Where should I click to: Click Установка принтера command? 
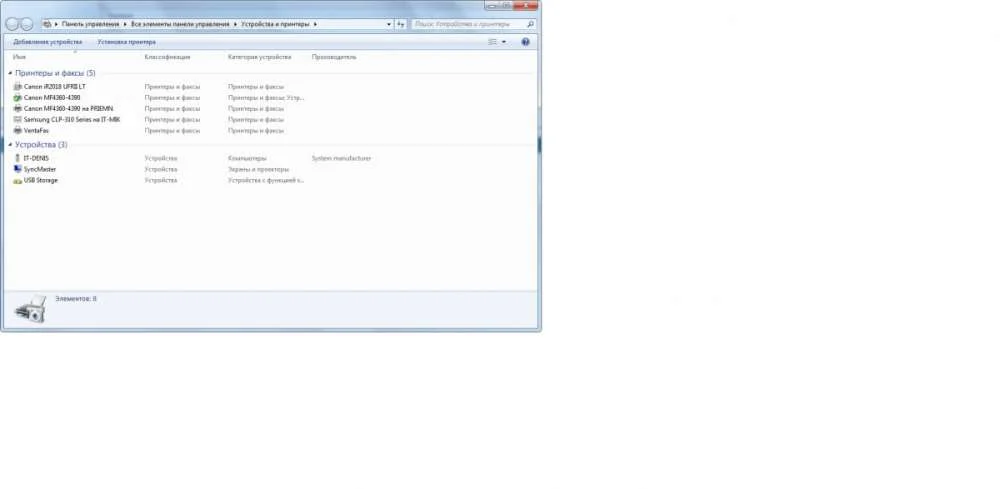126,42
